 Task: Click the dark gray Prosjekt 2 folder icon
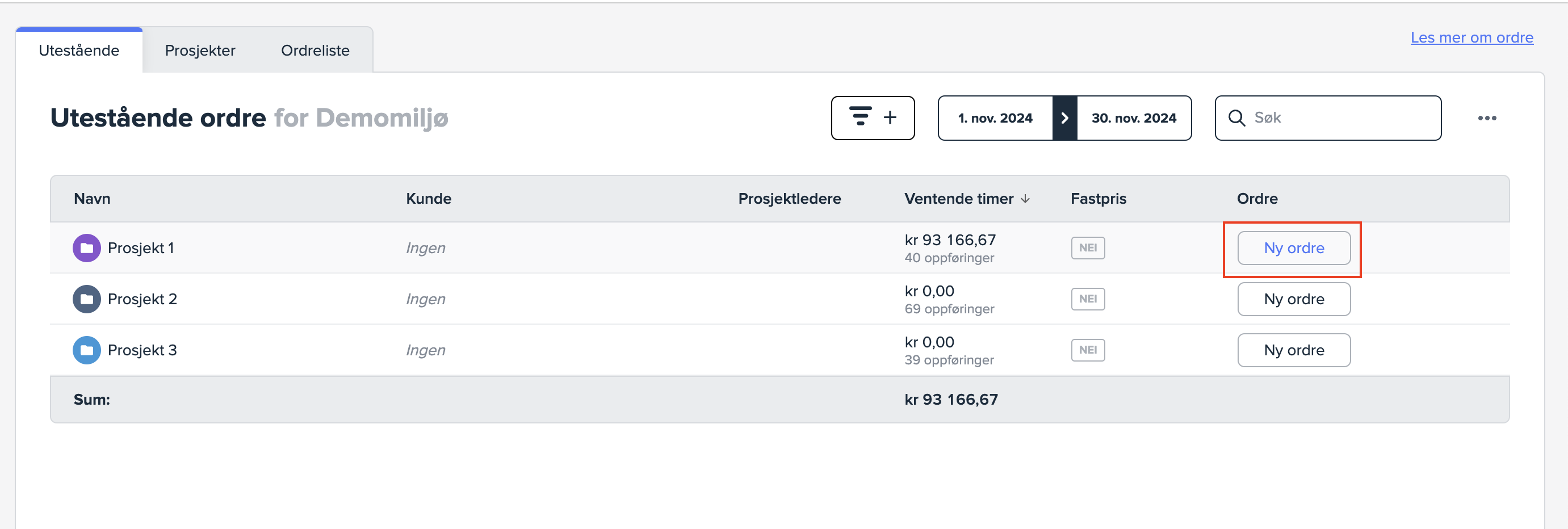click(x=86, y=299)
